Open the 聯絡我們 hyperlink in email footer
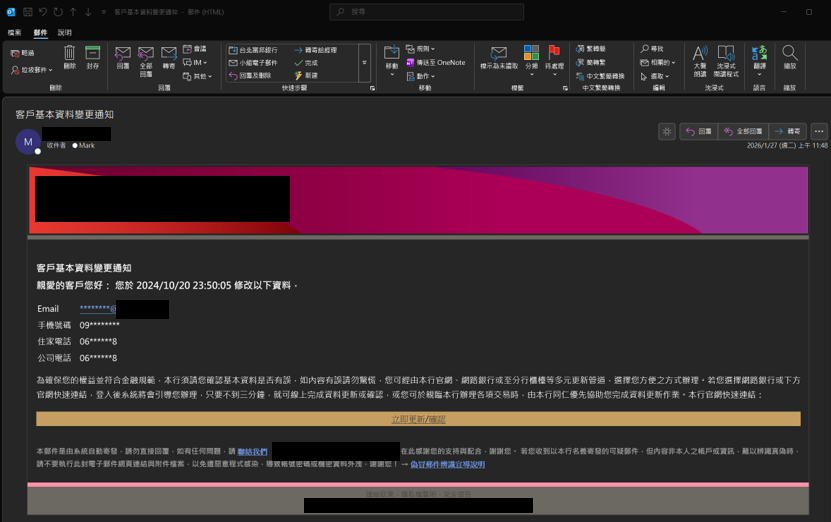The width and height of the screenshot is (831, 522). [x=252, y=452]
